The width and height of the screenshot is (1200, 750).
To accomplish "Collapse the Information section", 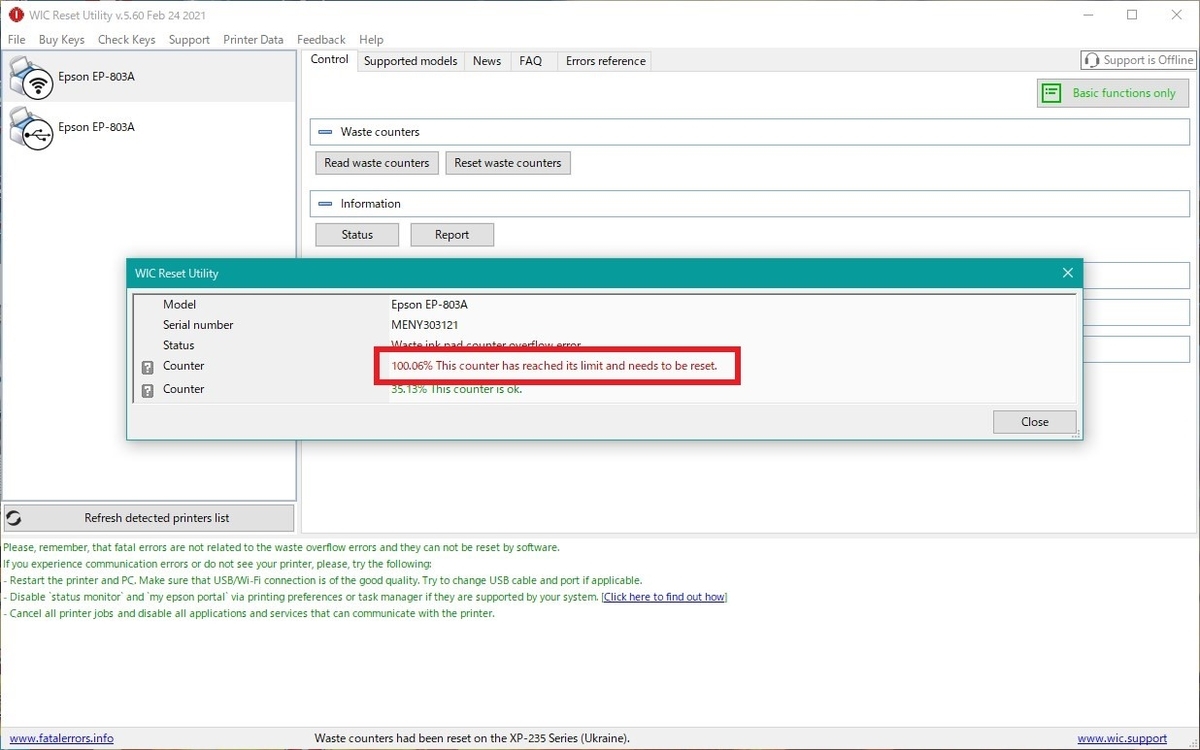I will pyautogui.click(x=324, y=204).
